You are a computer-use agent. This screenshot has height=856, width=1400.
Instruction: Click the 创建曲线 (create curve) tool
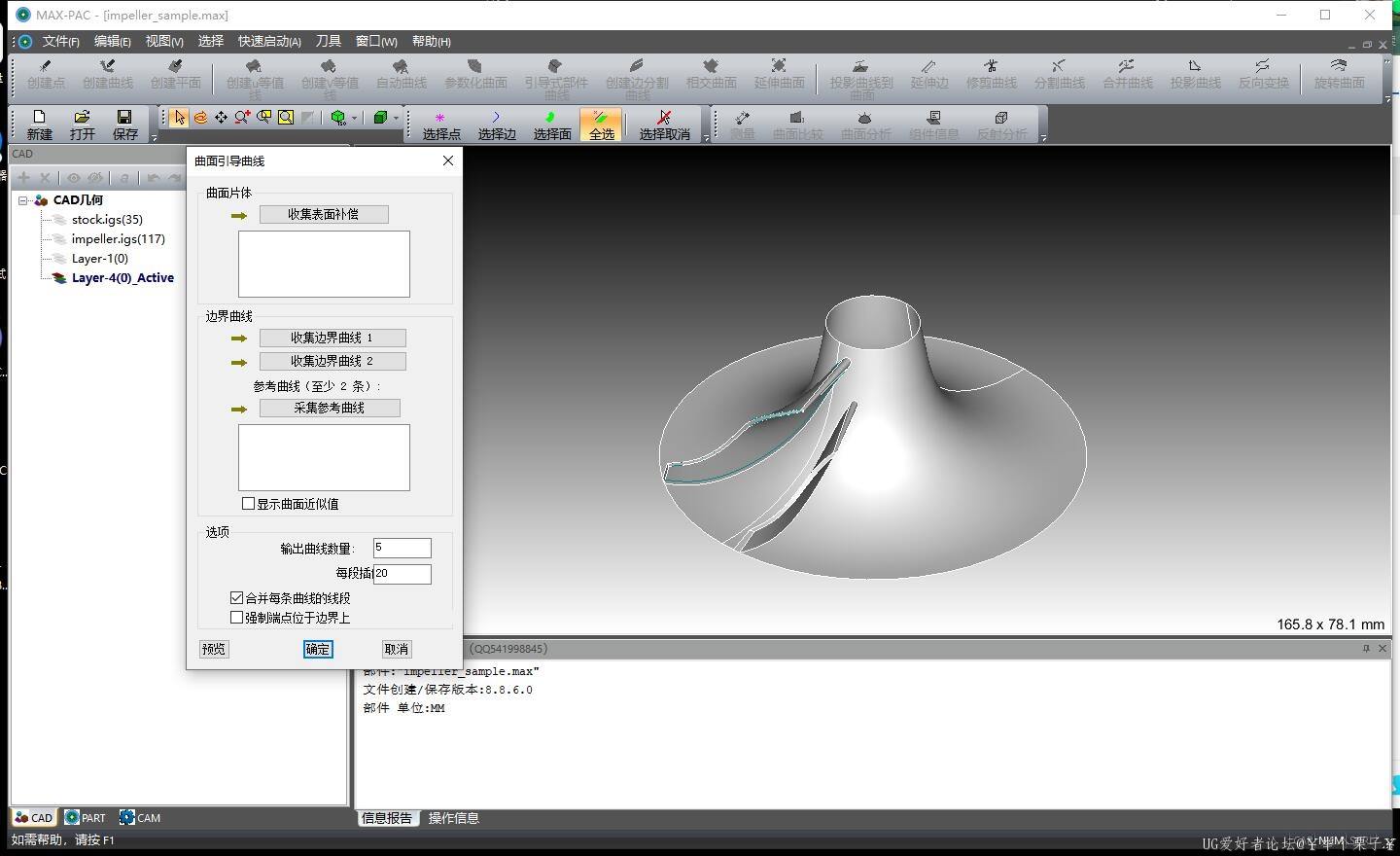point(108,75)
